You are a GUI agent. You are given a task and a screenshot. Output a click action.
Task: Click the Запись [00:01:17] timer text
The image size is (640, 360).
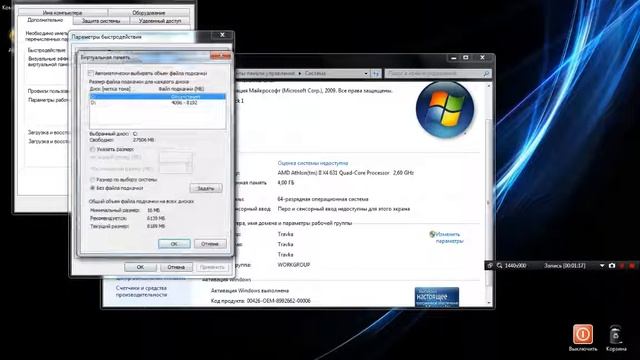pyautogui.click(x=564, y=266)
